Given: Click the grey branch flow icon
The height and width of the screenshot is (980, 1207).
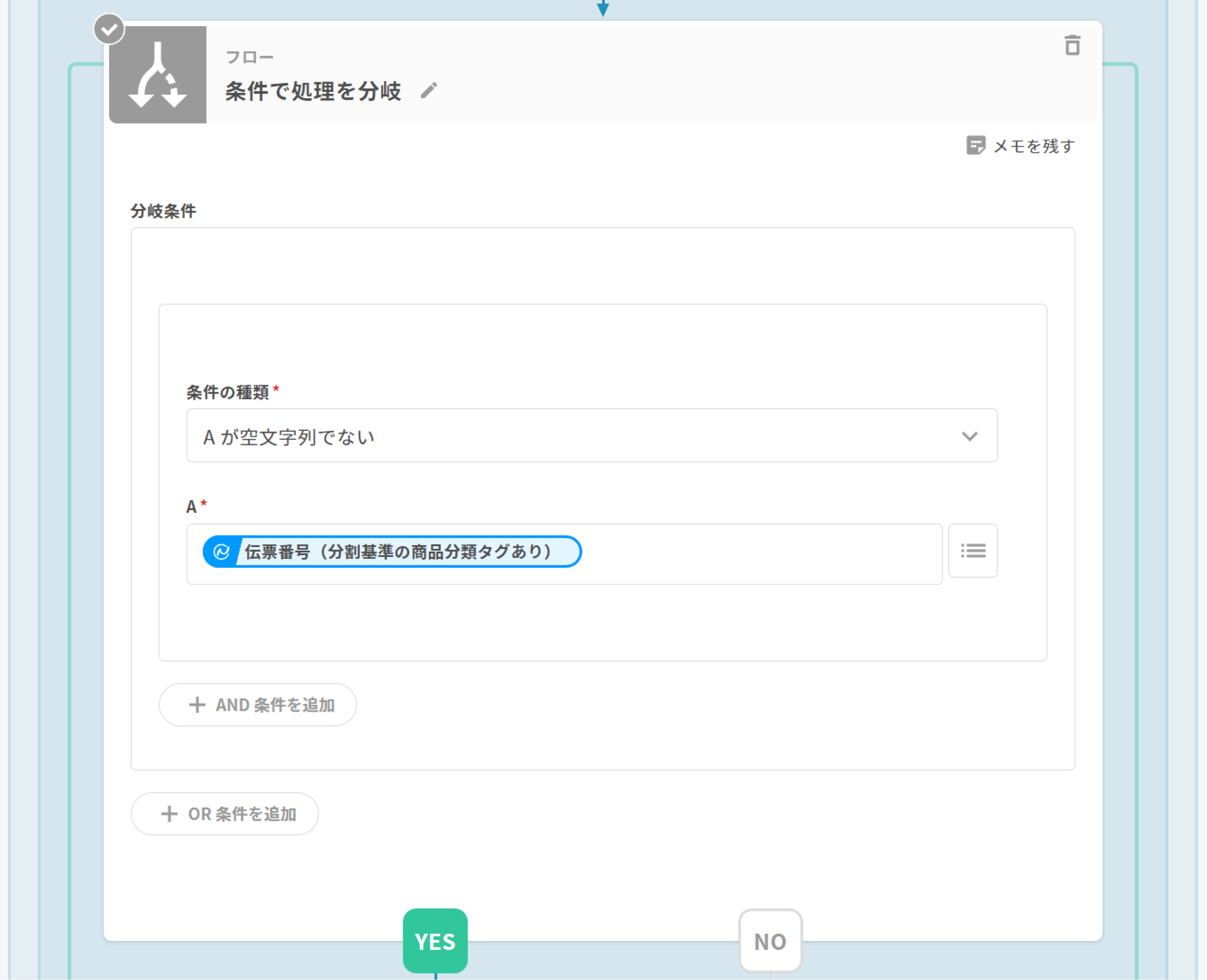Looking at the screenshot, I should point(157,74).
